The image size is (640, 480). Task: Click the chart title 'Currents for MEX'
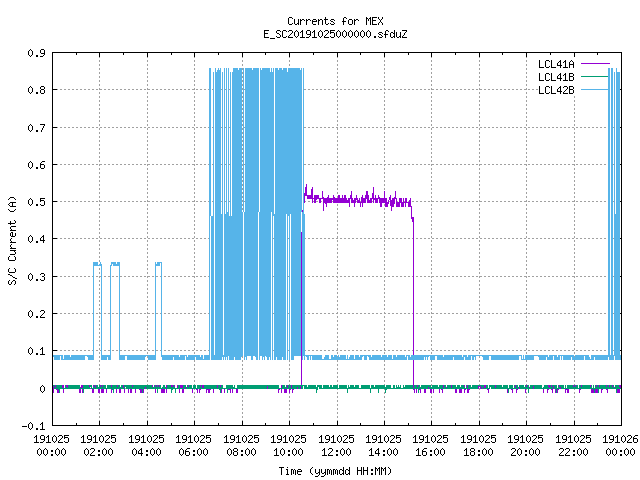335,21
